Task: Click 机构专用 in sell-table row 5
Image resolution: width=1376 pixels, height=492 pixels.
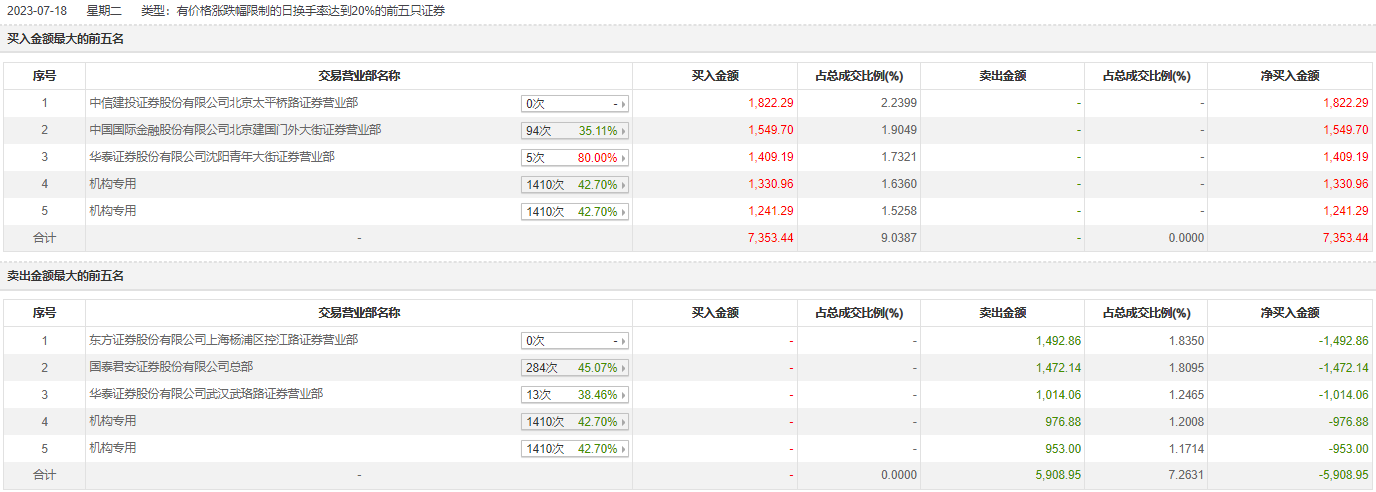Action: (112, 448)
